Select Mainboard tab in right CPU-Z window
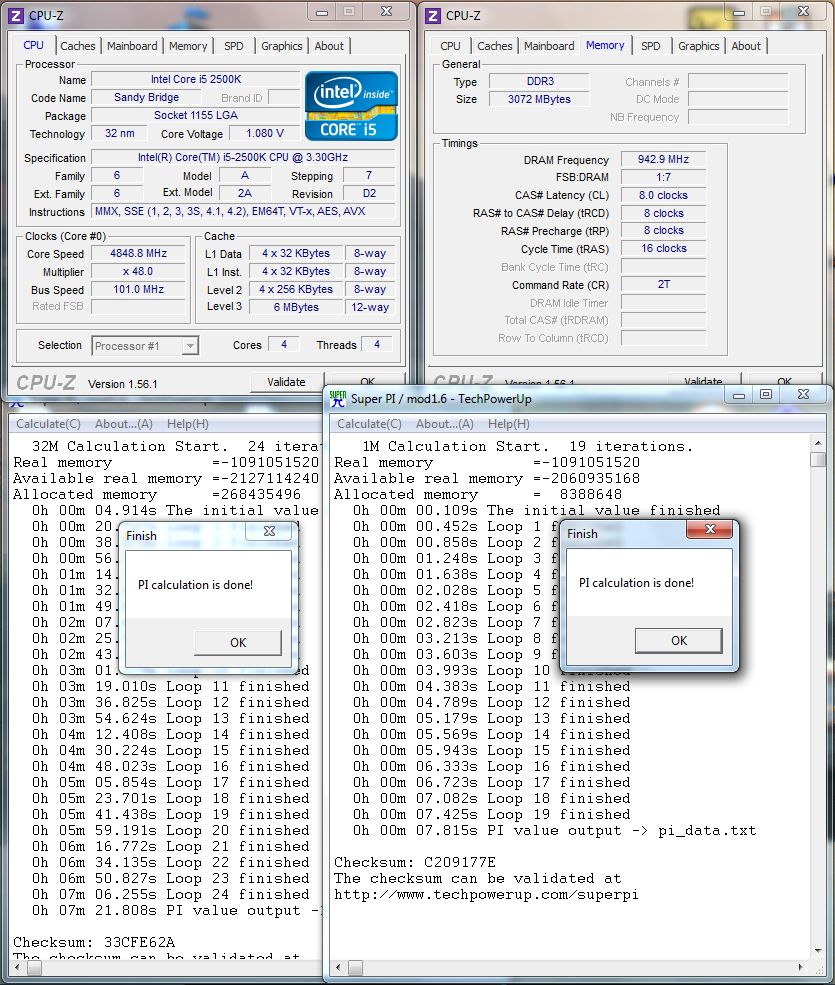Image resolution: width=835 pixels, height=985 pixels. pos(549,46)
